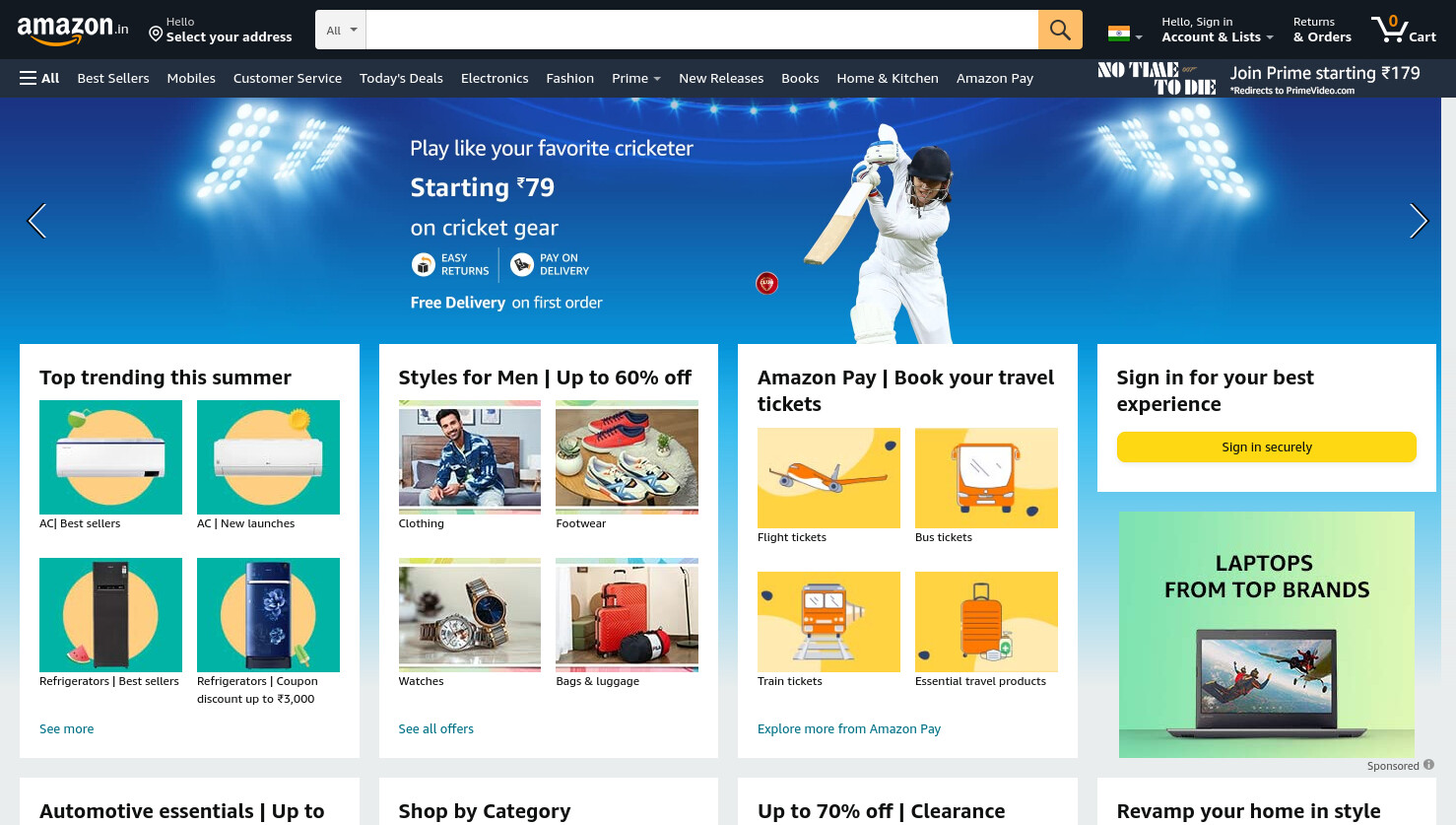1456x825 pixels.
Task: Open Clothing styles for men image
Action: tap(470, 457)
